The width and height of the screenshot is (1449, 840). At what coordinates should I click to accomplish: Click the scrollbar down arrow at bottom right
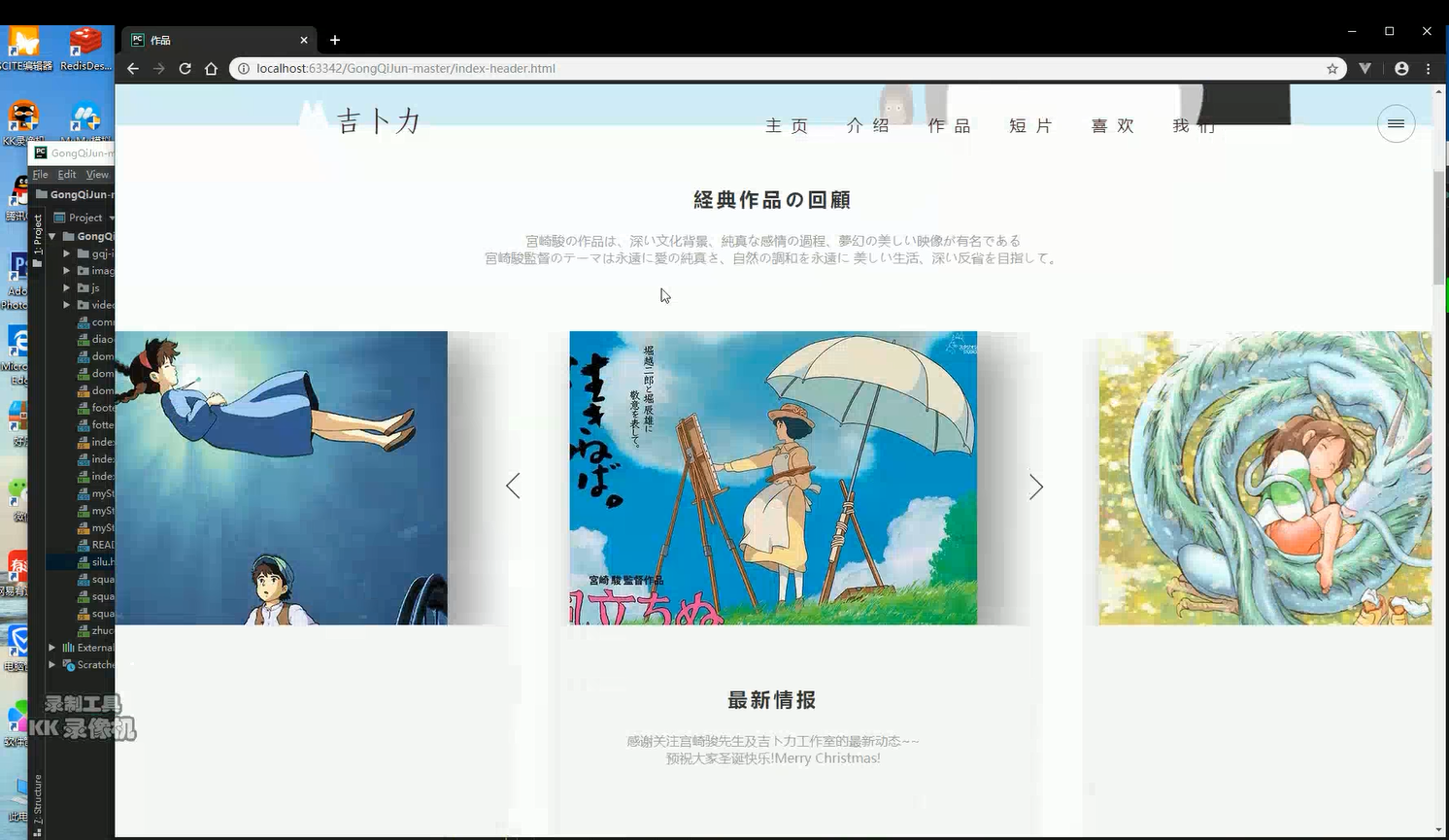[1438, 829]
